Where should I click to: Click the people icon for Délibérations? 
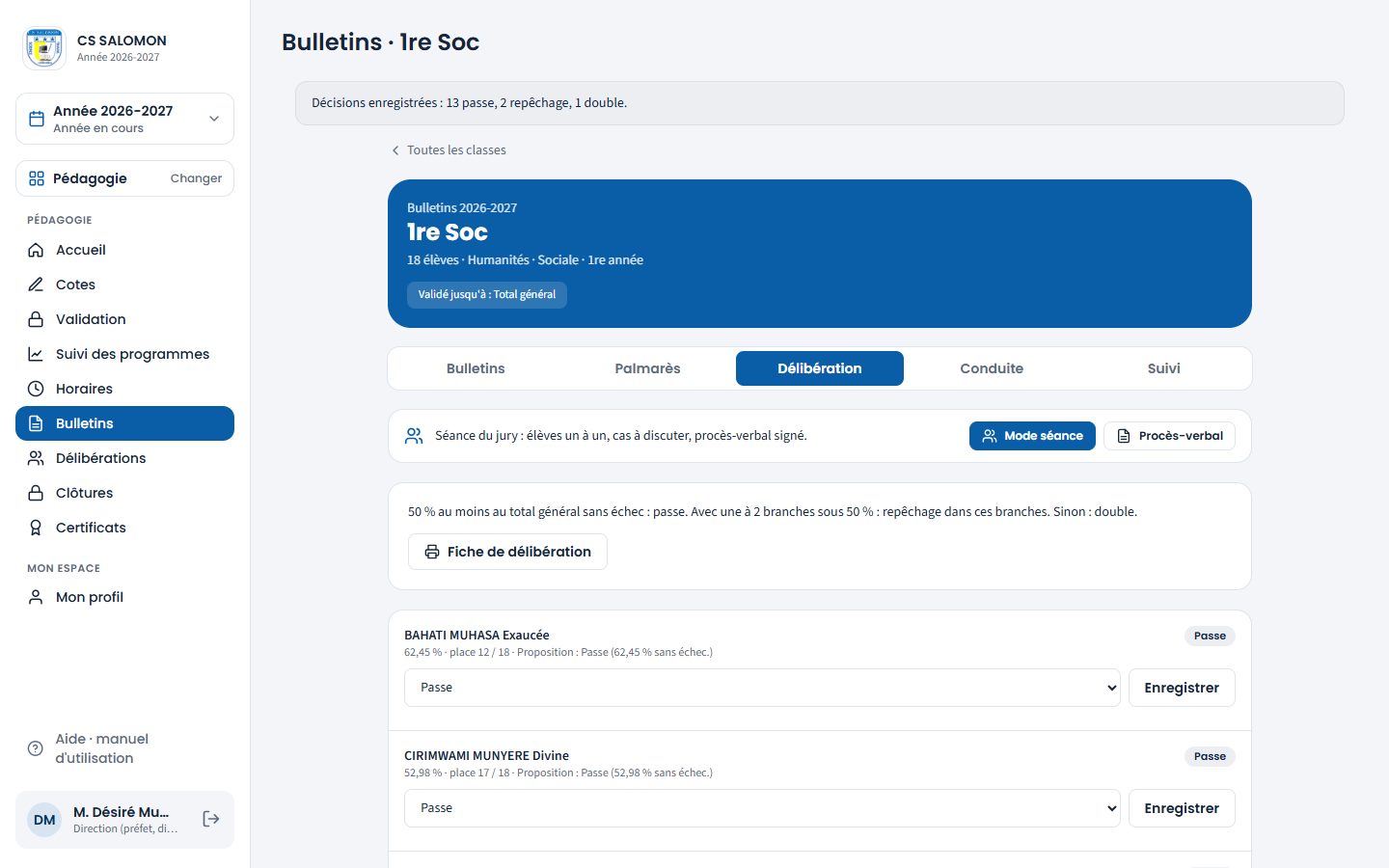(36, 458)
